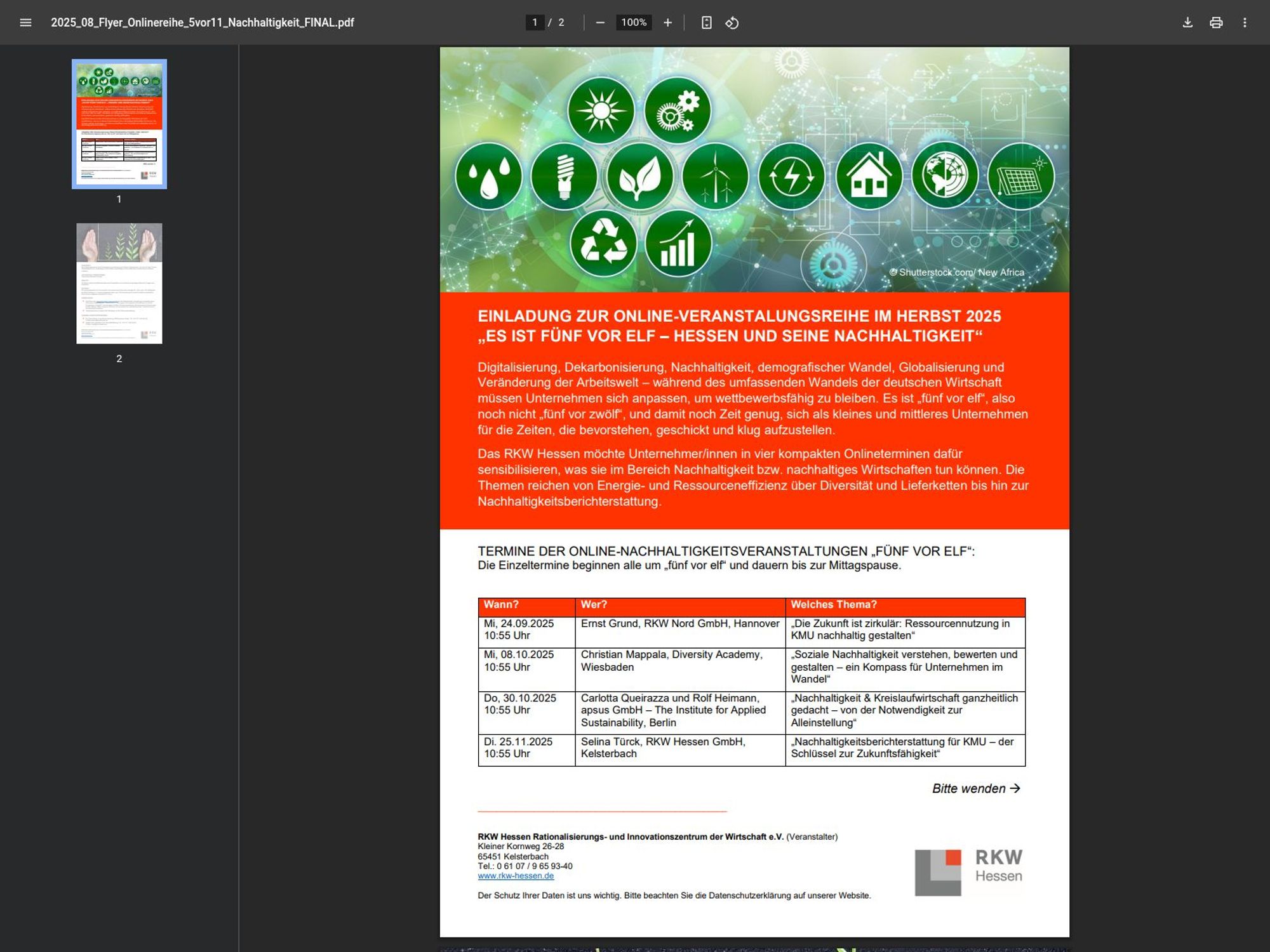The image size is (1270, 952).
Task: Click the 'EINLADUNG ZUR ONLINE-VERANSTALUNGSREIHE' heading
Action: (x=739, y=326)
